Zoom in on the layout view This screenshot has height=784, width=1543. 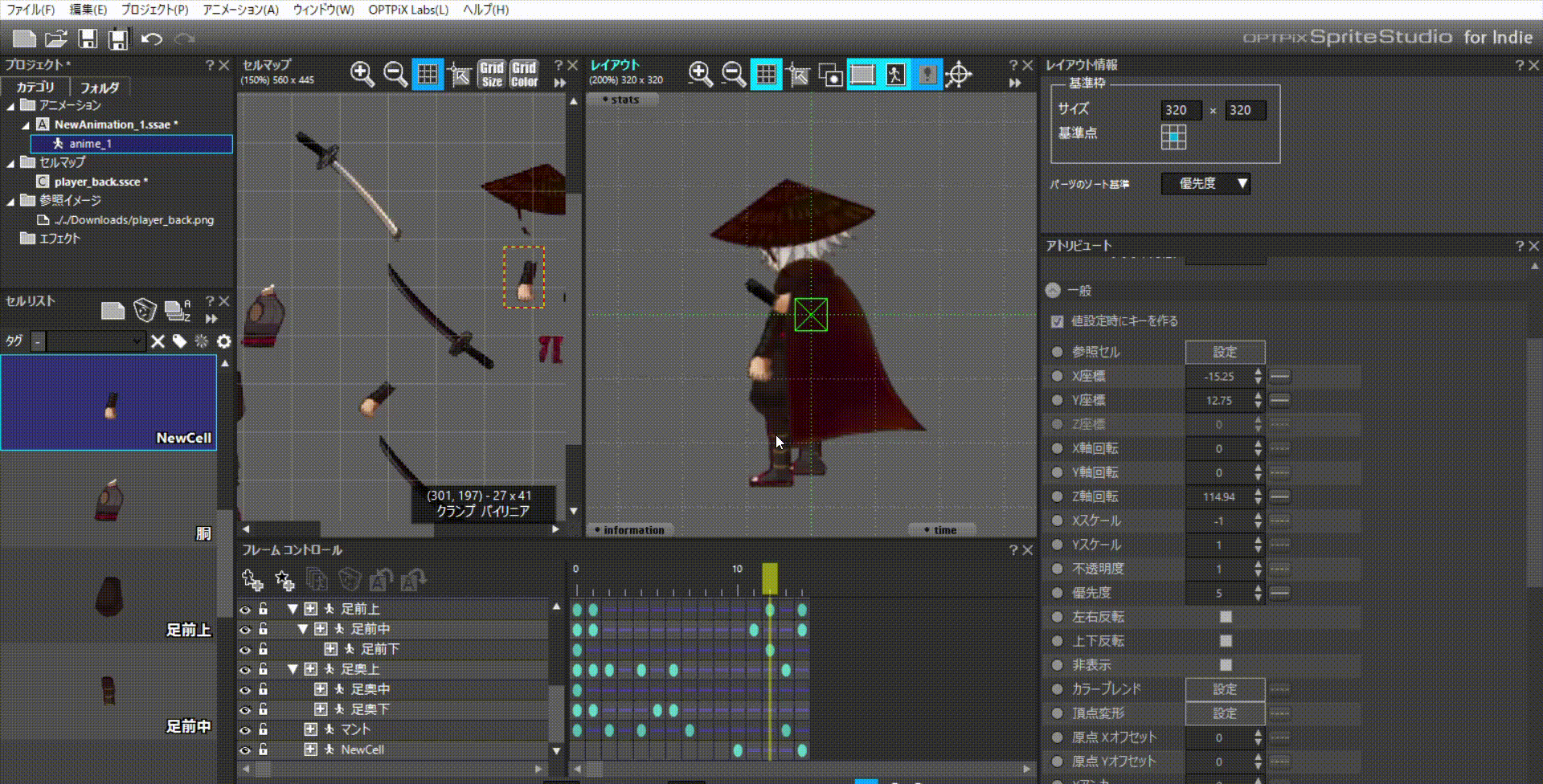(700, 75)
